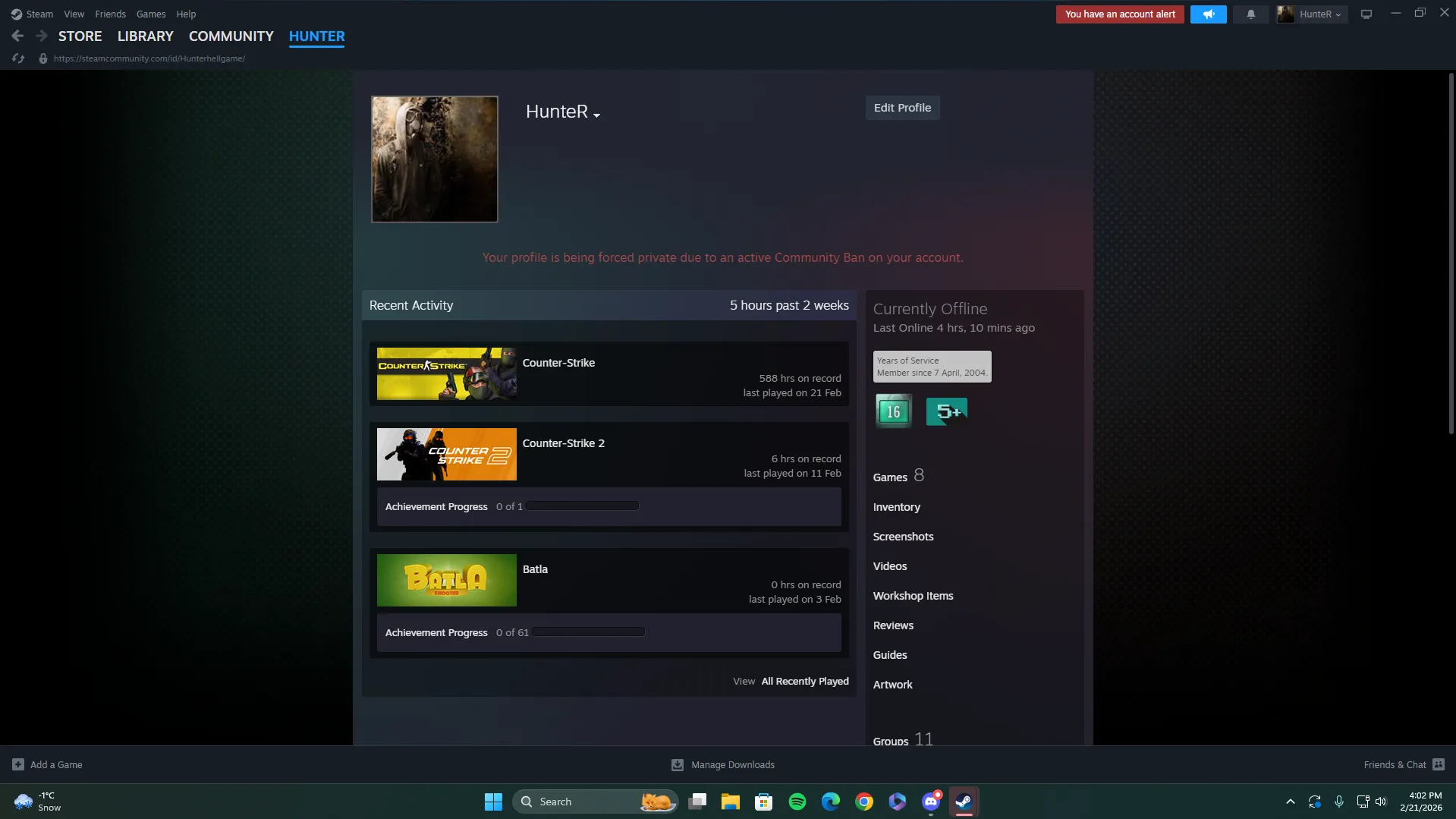Image resolution: width=1456 pixels, height=819 pixels.
Task: Open the View menu
Action: 74,14
